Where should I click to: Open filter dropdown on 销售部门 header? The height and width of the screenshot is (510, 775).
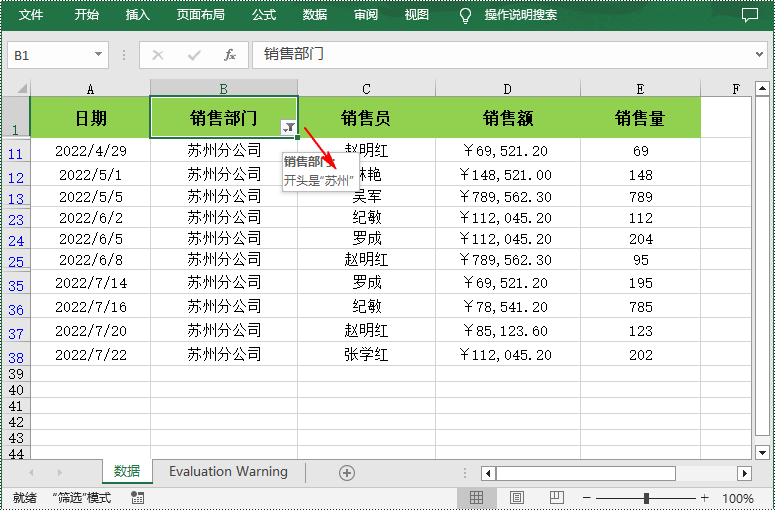[x=289, y=128]
